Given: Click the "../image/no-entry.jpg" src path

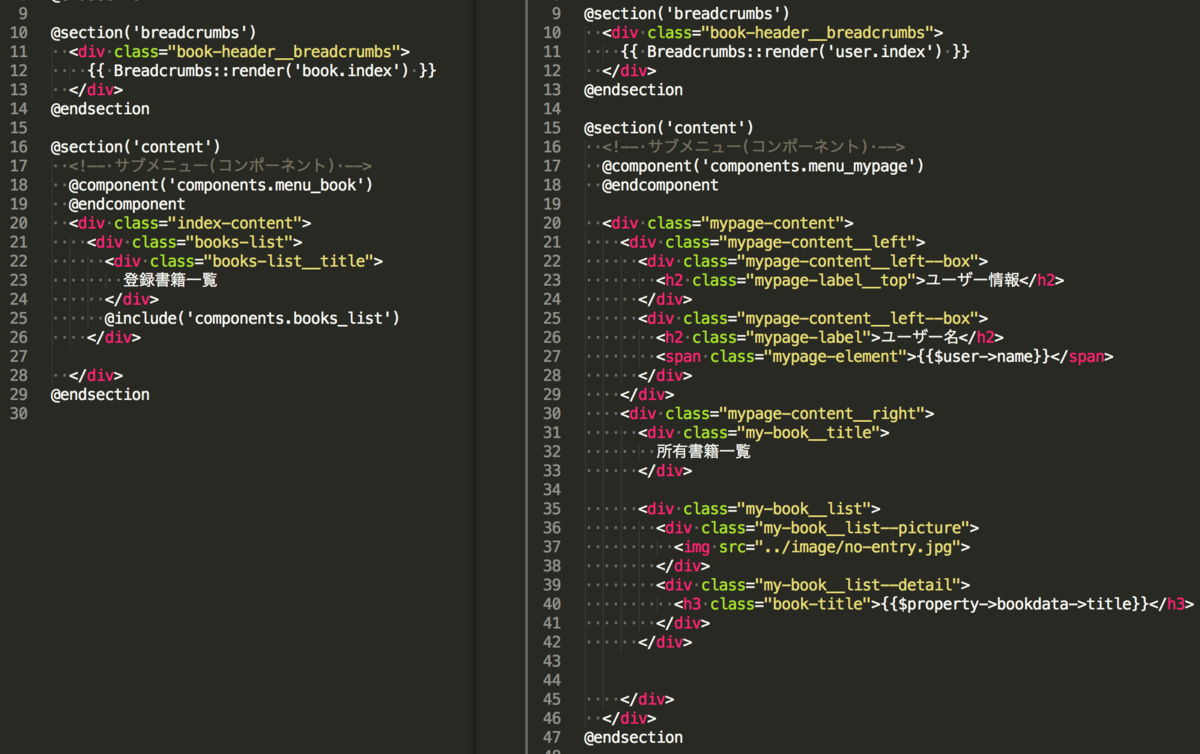Looking at the screenshot, I should click(857, 546).
